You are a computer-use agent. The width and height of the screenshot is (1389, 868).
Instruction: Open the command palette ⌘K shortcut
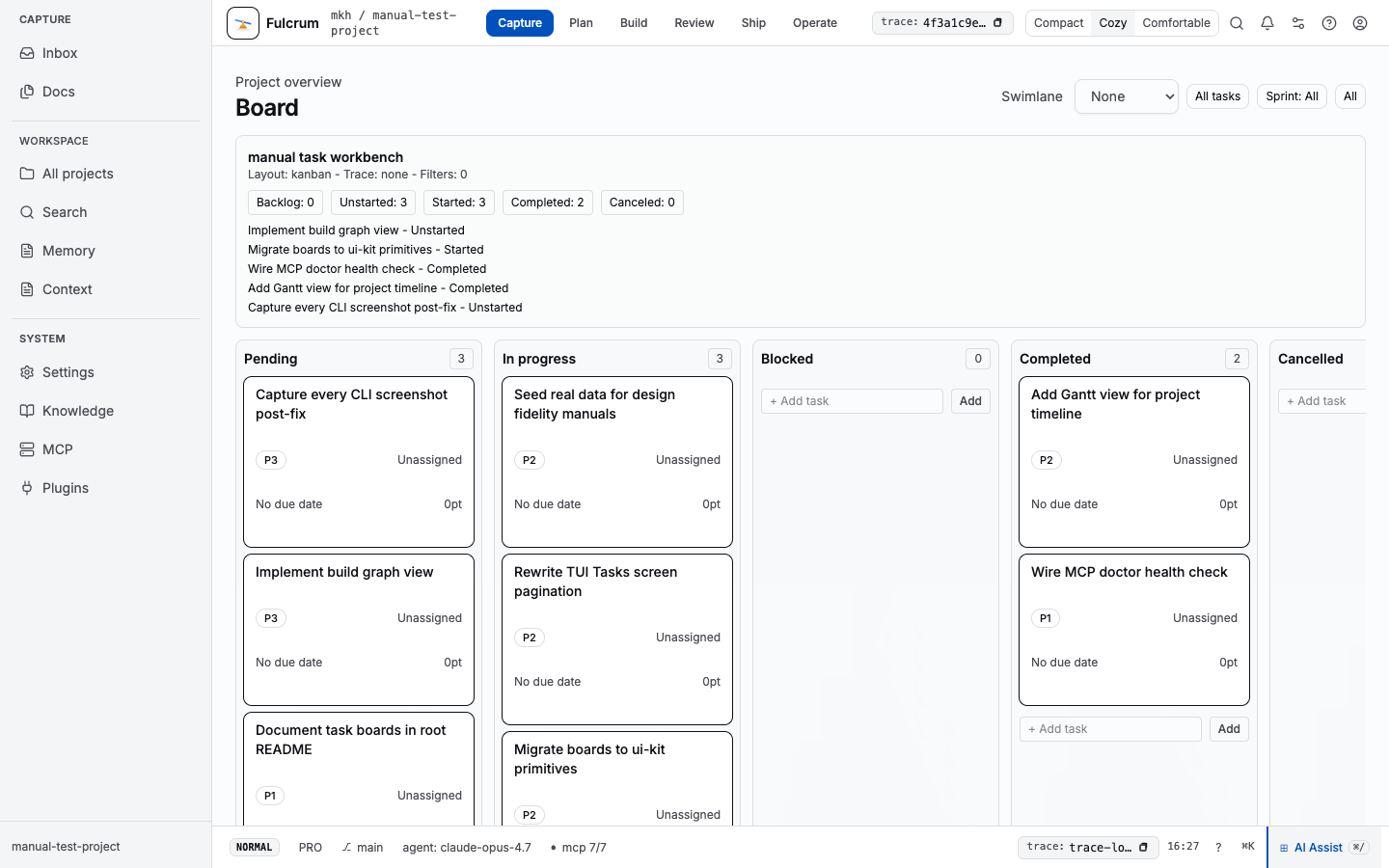point(1247,847)
